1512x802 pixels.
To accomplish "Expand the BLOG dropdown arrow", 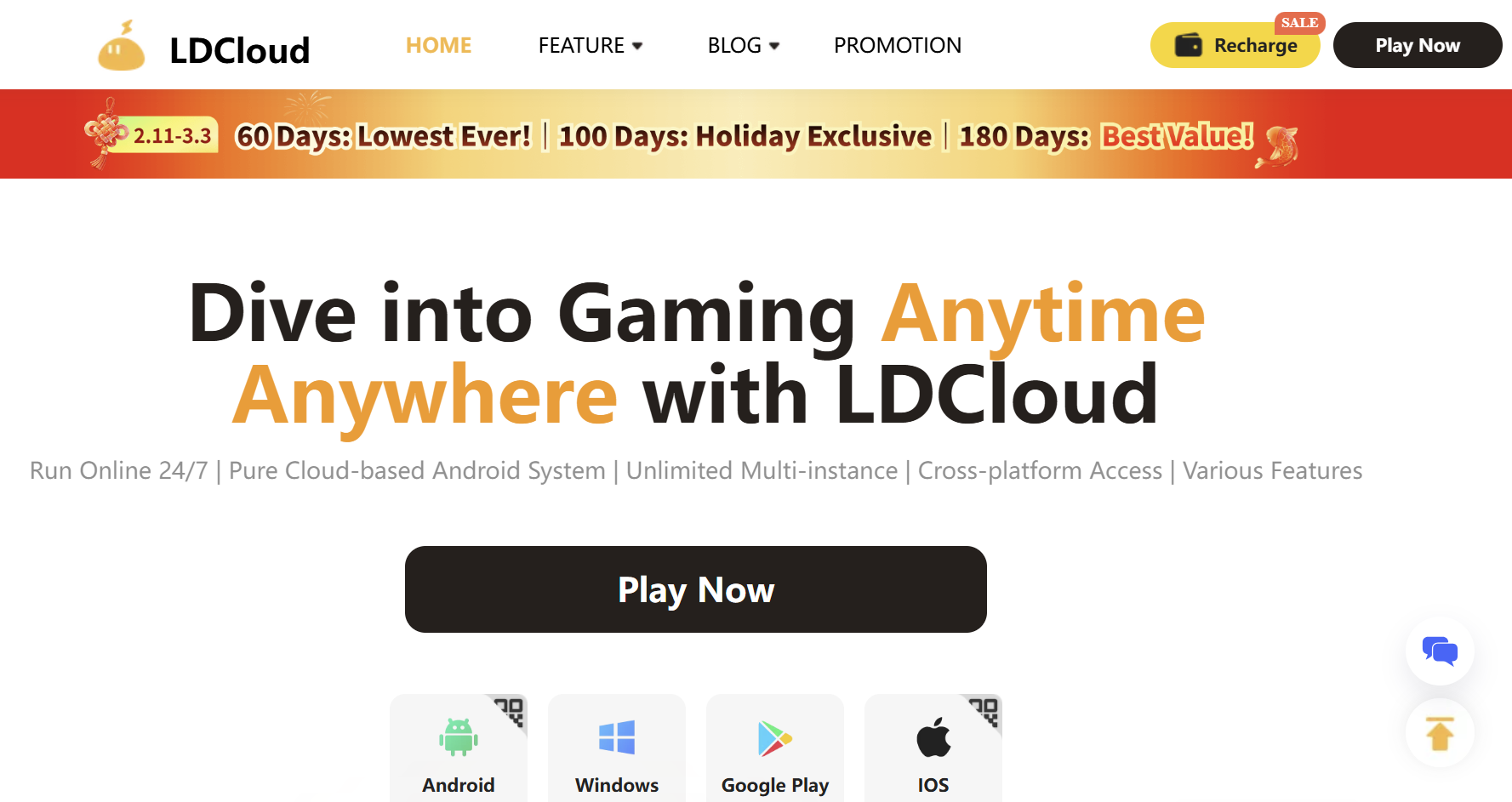I will point(774,46).
